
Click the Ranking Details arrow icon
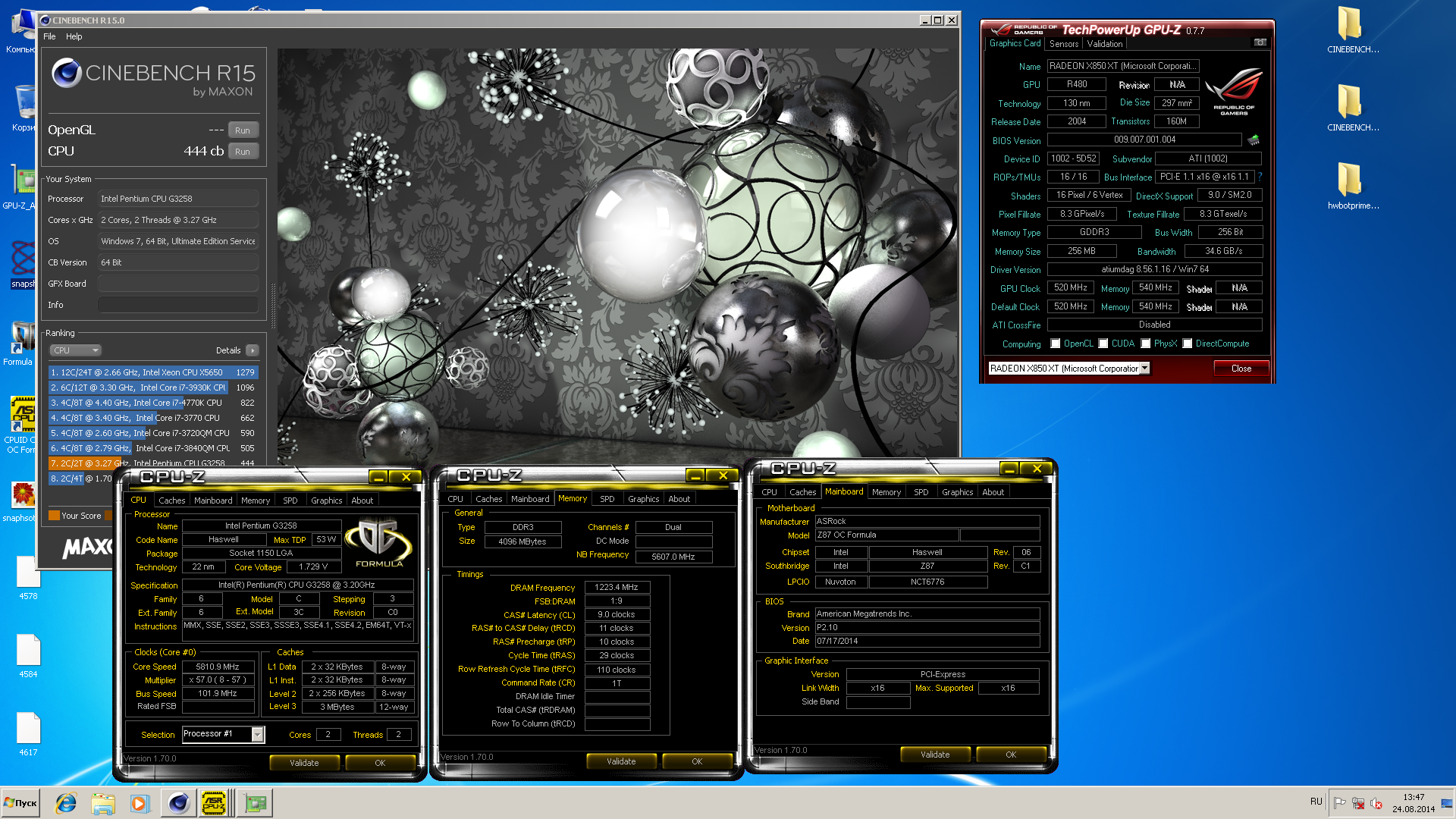tap(253, 350)
